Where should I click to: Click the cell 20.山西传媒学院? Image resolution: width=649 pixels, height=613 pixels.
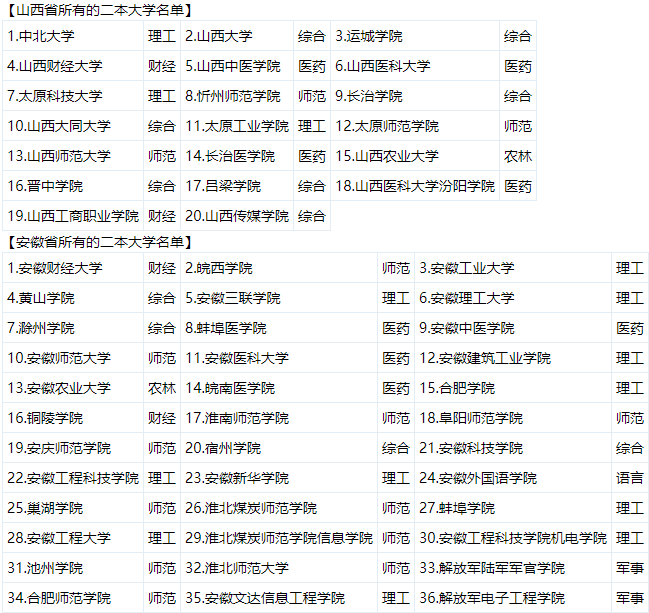[x=237, y=216]
